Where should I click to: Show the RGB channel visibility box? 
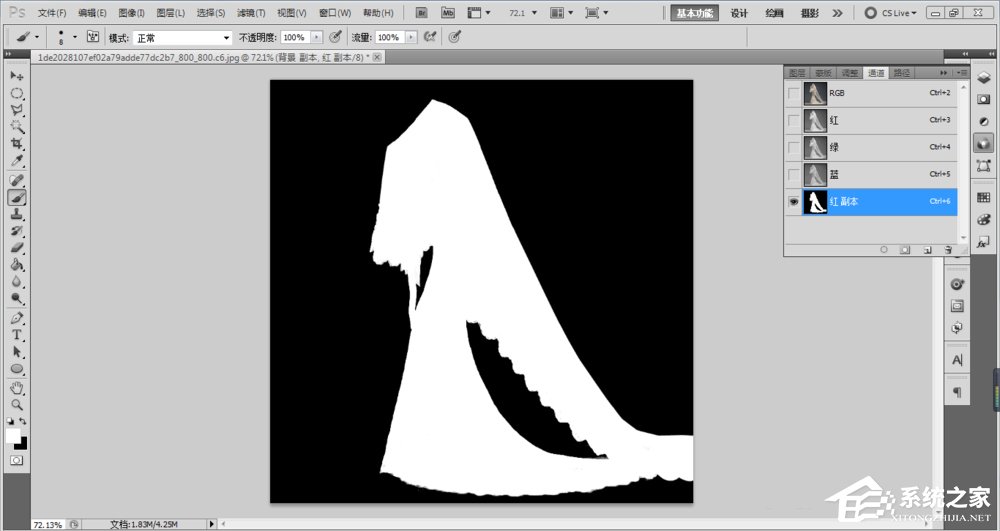pyautogui.click(x=794, y=93)
